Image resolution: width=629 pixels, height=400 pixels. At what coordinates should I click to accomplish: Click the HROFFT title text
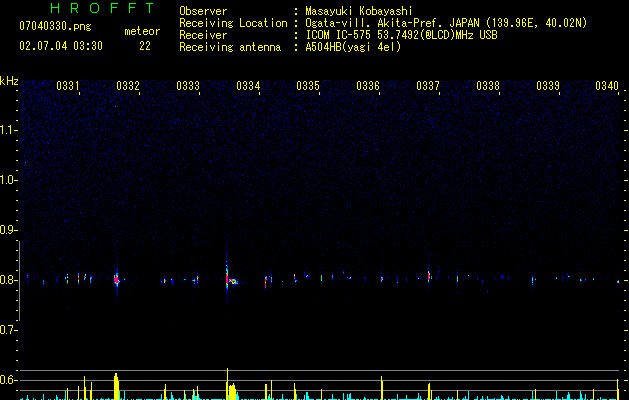[103, 8]
